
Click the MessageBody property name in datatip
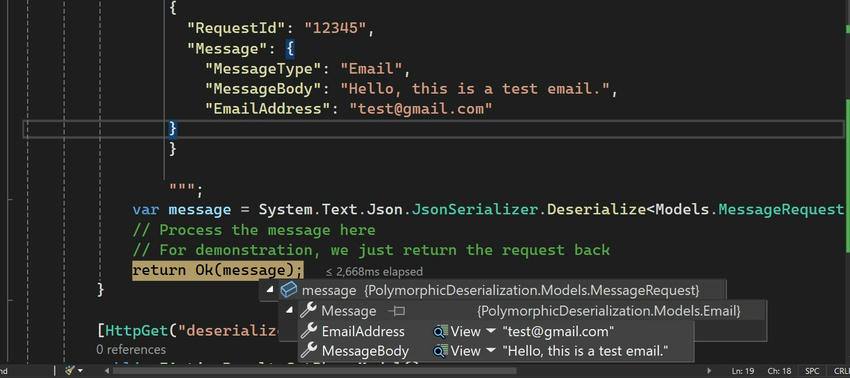point(365,351)
